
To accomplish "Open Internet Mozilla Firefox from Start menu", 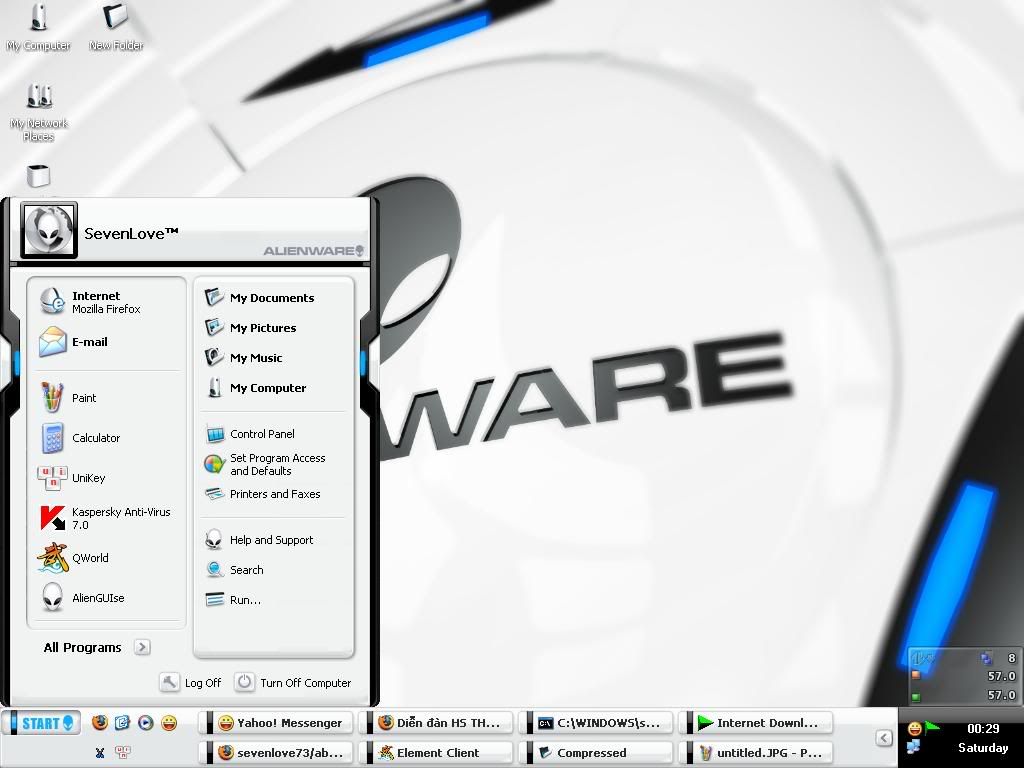I will point(106,302).
